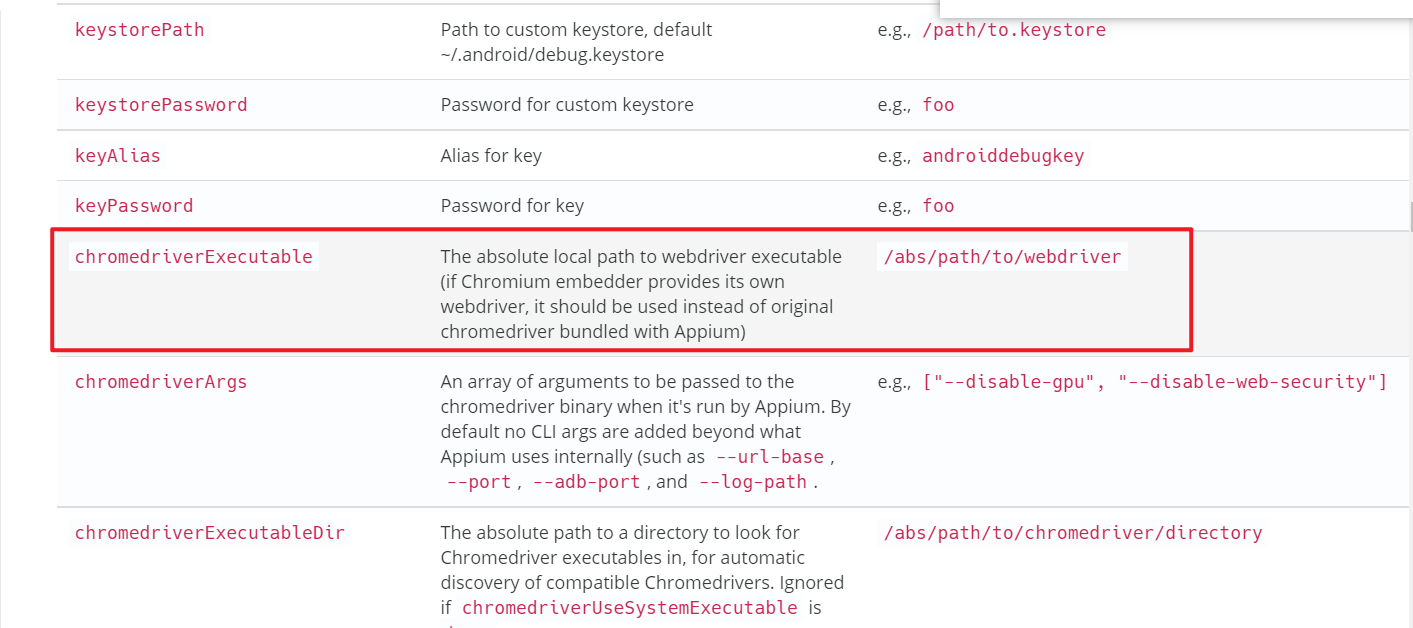
Task: Click the --adb-port inline code
Action: pos(588,482)
